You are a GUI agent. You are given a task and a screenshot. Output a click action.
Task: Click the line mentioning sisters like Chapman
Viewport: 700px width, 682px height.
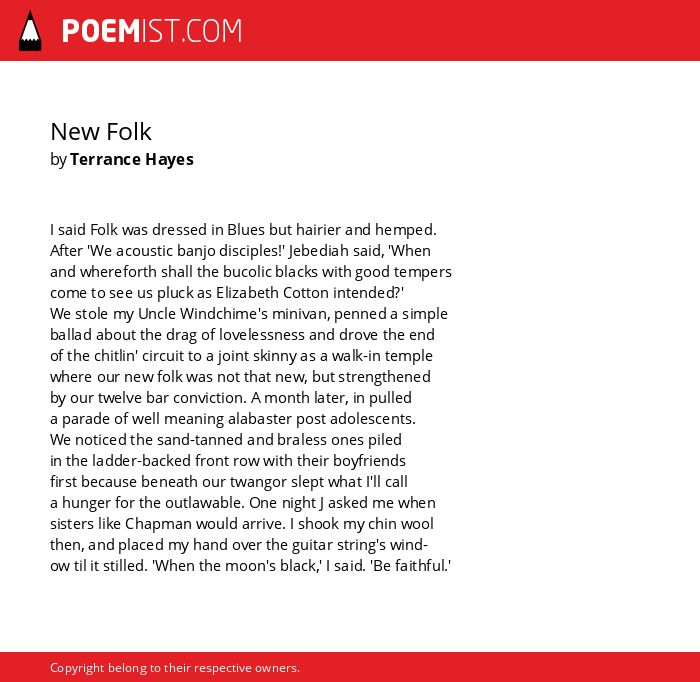point(242,524)
